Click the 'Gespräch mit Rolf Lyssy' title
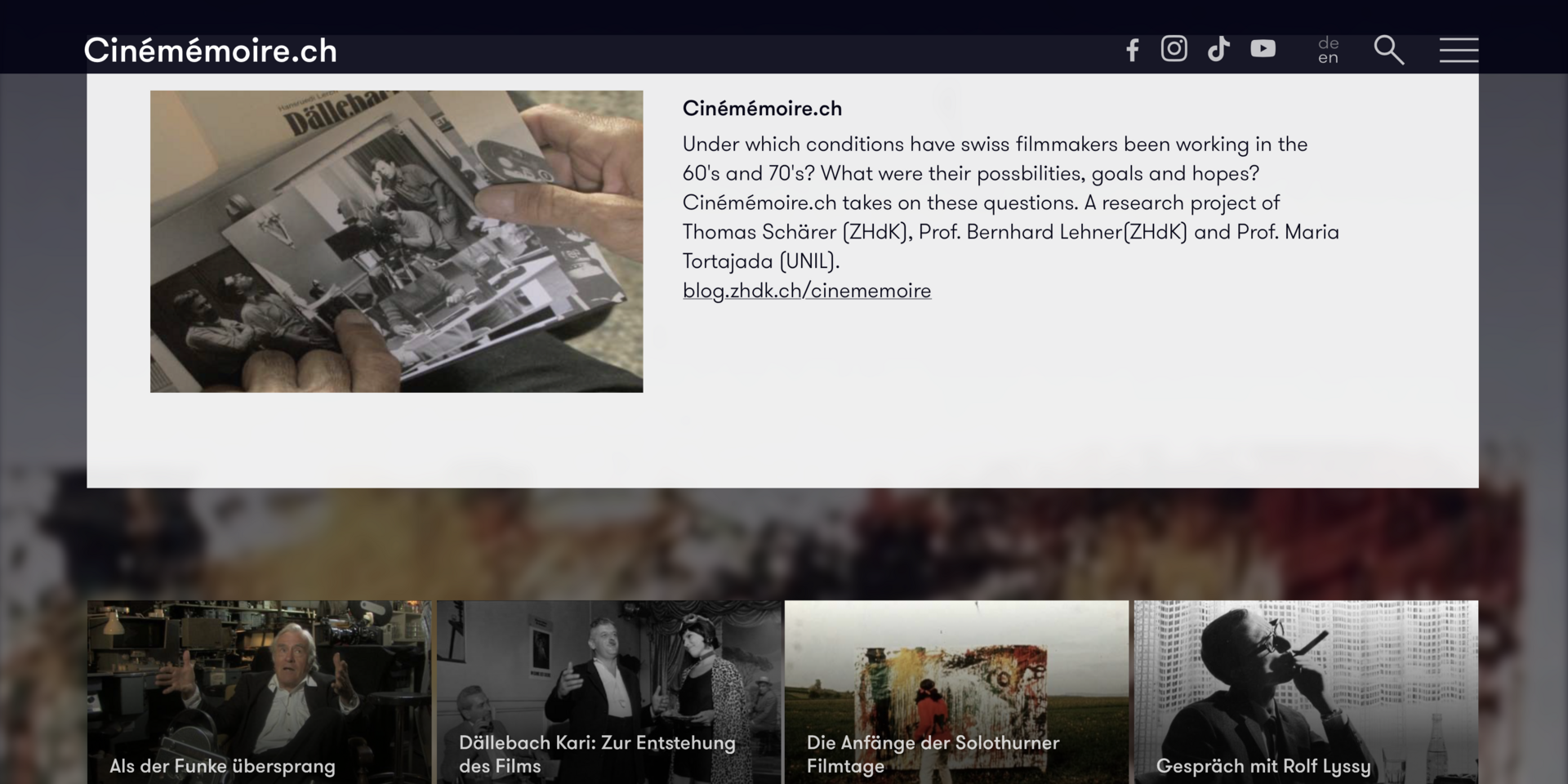Viewport: 1568px width, 784px height. [1263, 766]
